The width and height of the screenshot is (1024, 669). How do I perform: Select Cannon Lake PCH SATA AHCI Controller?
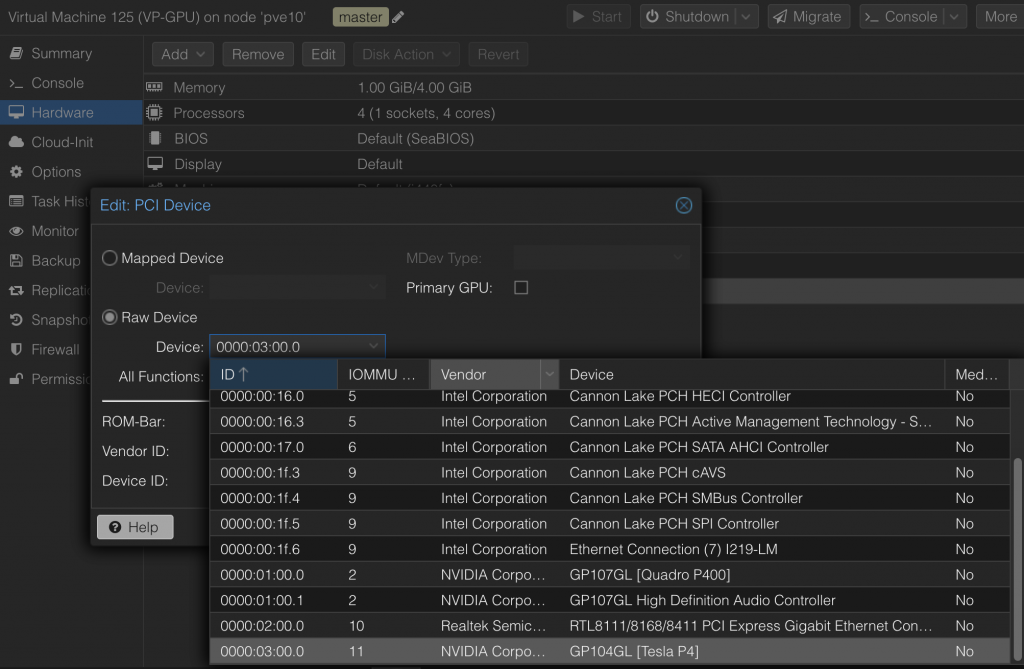point(610,448)
